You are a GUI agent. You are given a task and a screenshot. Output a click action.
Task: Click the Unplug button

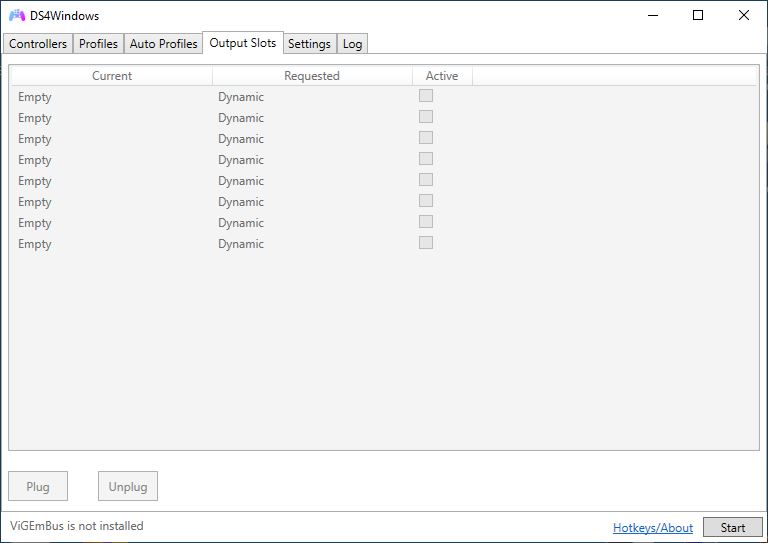point(128,486)
